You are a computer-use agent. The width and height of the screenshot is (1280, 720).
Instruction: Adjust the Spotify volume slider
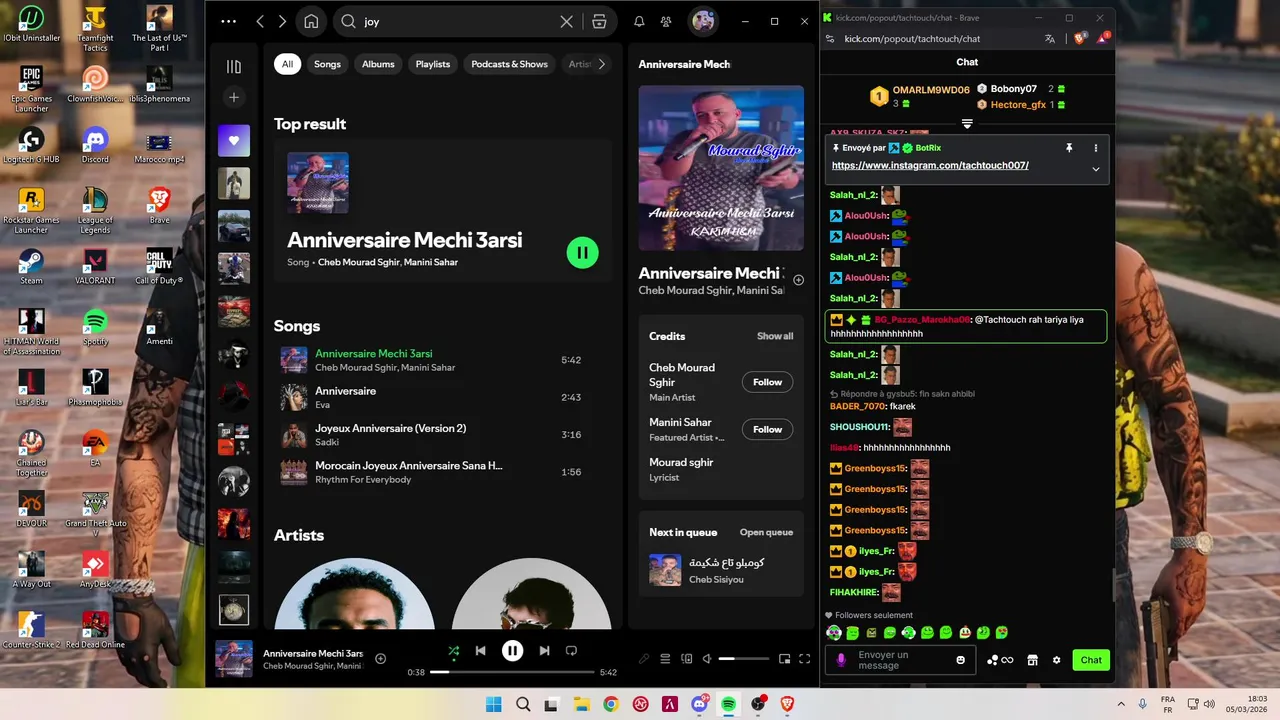[744, 659]
